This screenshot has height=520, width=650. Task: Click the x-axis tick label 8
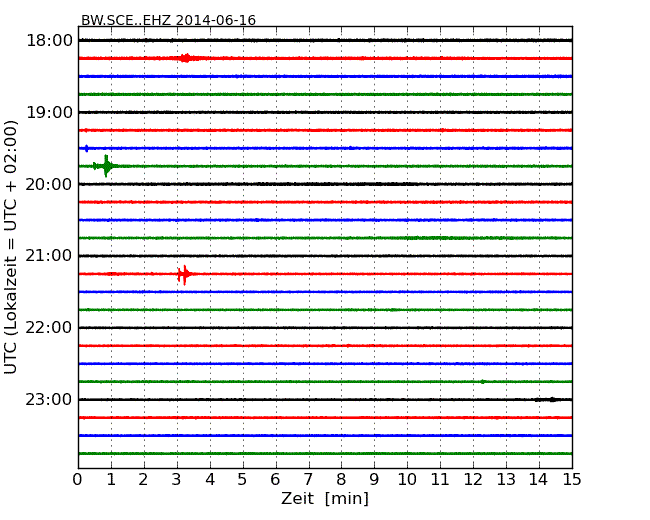coord(341,480)
